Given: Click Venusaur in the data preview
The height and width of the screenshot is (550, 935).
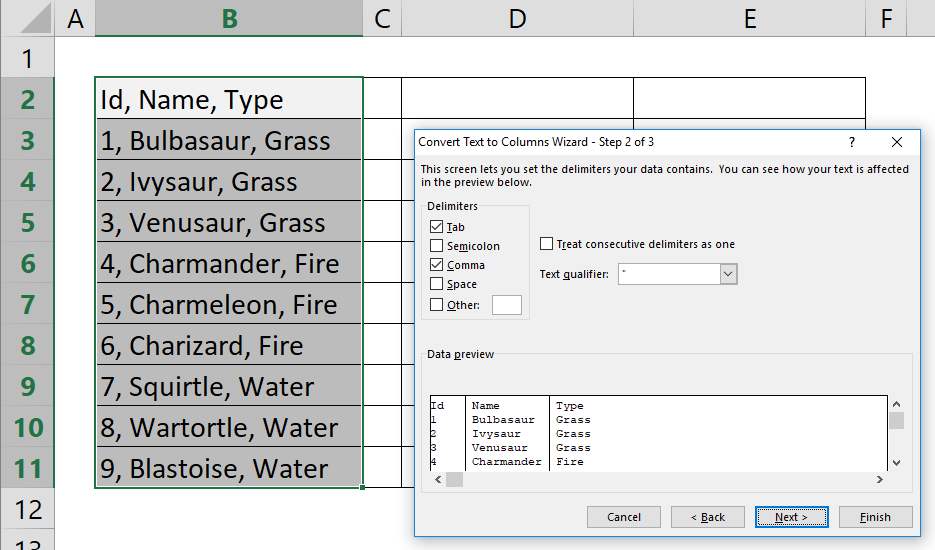Looking at the screenshot, I should [500, 447].
